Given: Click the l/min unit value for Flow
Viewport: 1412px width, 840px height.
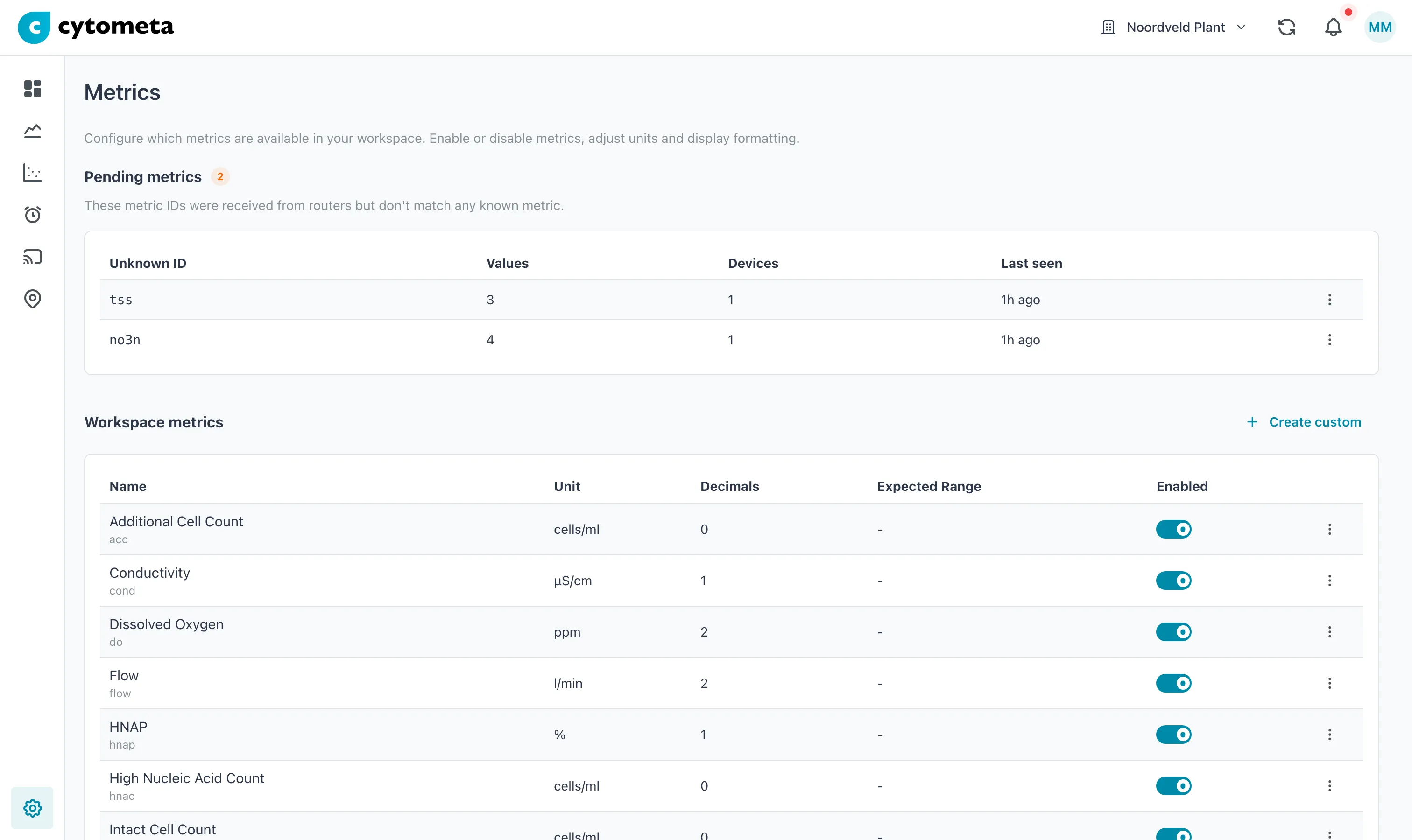Looking at the screenshot, I should coord(568,683).
